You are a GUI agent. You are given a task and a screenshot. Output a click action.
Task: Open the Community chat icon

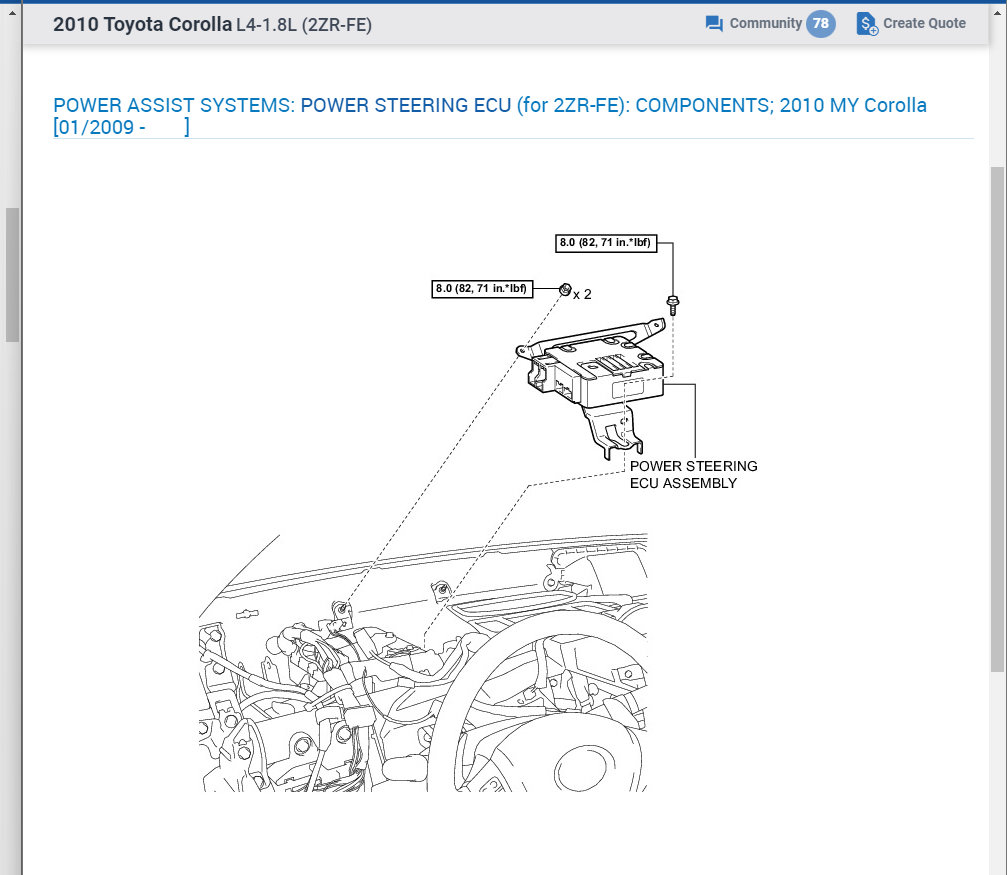tap(714, 24)
